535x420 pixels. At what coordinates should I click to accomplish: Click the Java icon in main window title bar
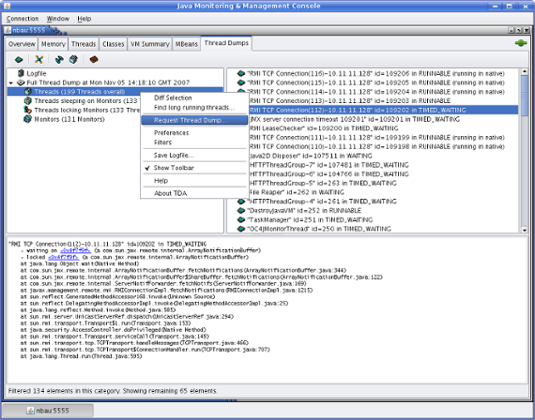tap(6, 6)
